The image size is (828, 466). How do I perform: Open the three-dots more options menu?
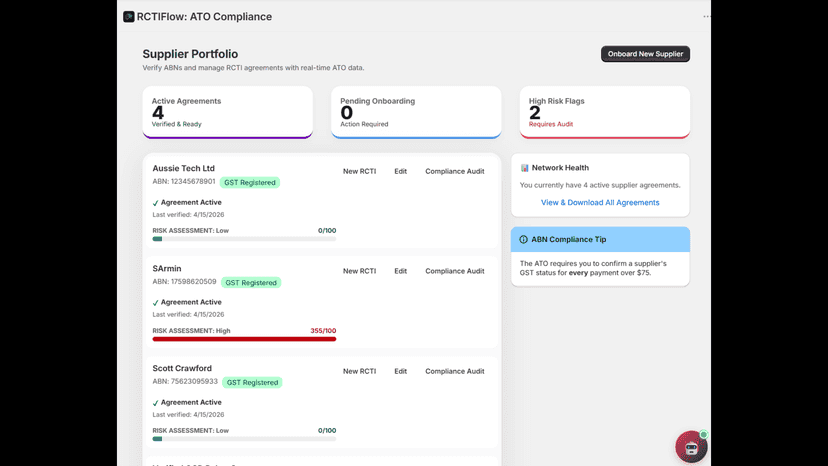(x=707, y=16)
